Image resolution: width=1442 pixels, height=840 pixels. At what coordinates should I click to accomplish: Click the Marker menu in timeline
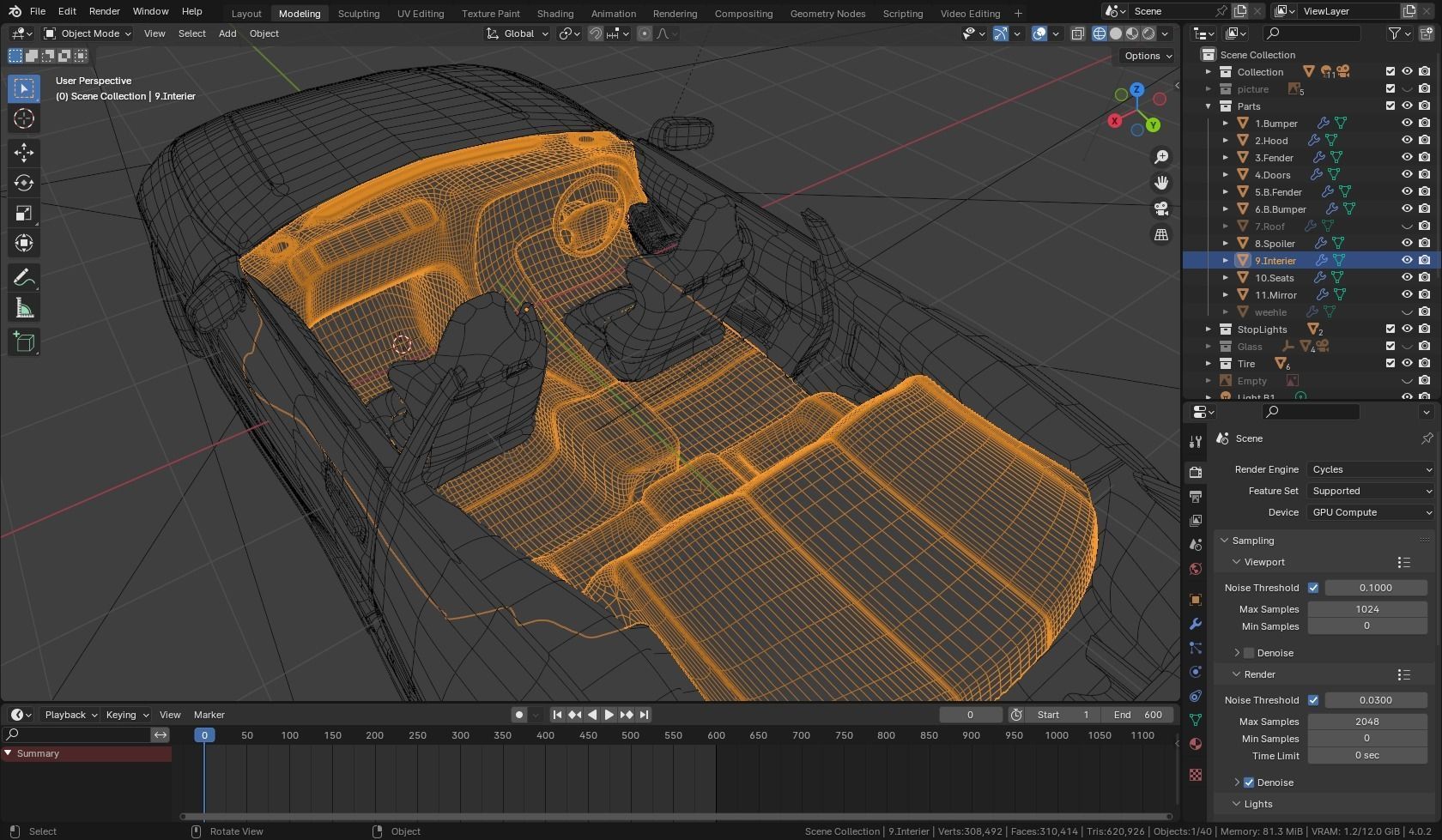209,715
